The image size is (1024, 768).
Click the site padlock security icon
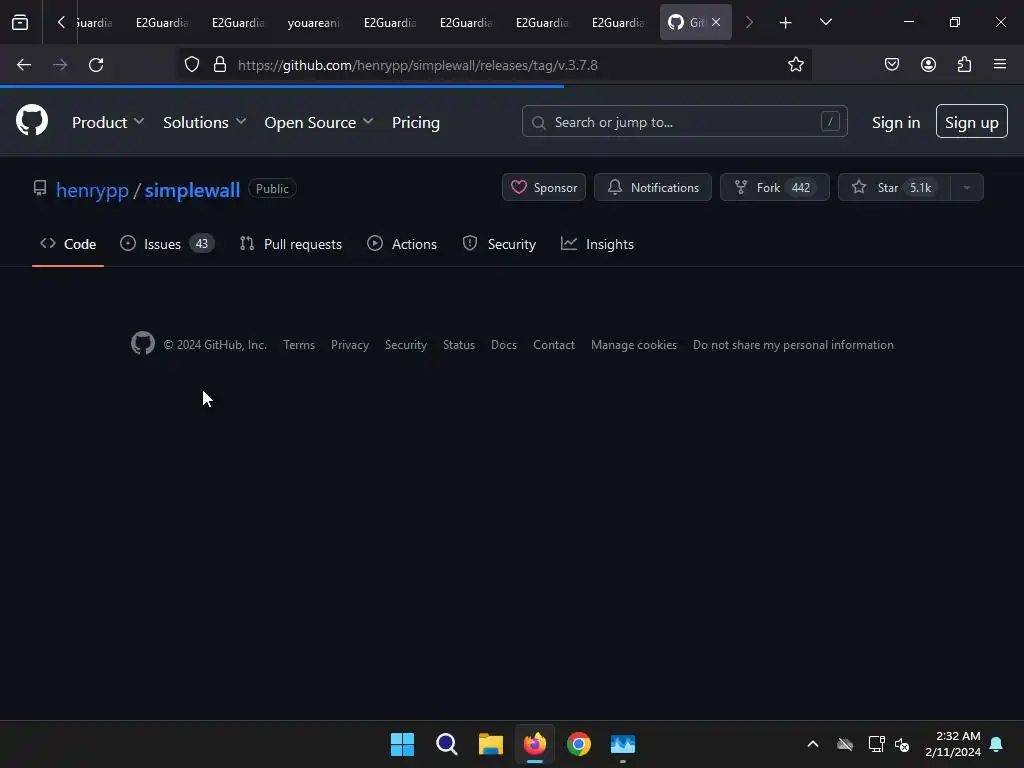(220, 65)
